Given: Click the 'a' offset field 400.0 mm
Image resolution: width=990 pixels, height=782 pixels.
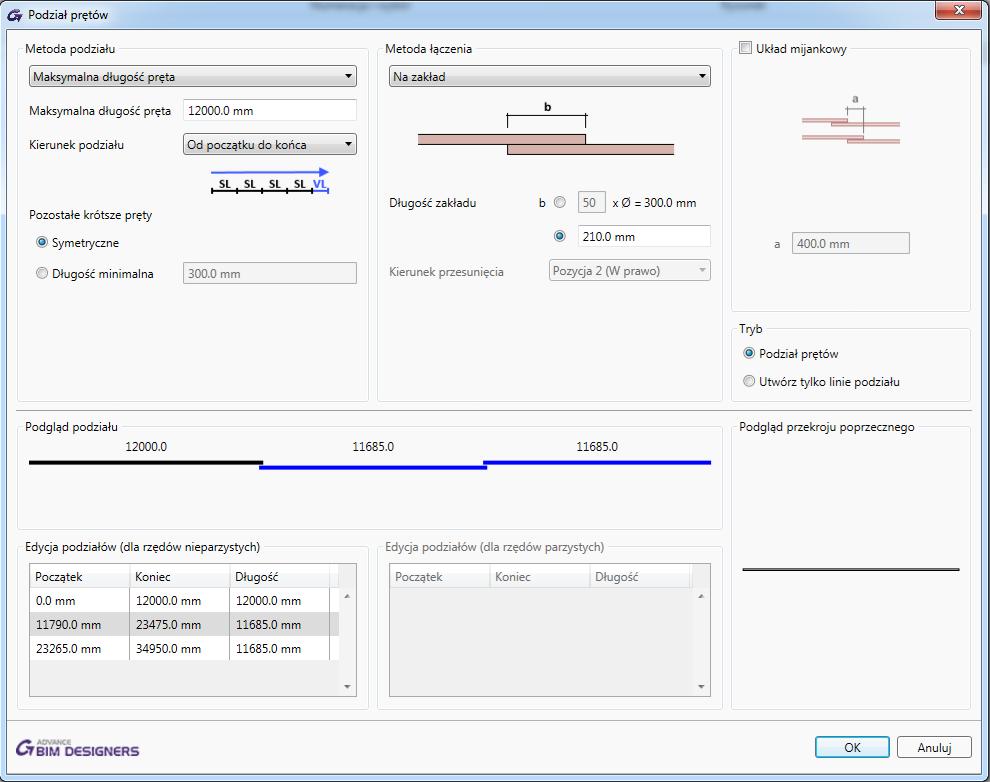Looking at the screenshot, I should click(850, 243).
